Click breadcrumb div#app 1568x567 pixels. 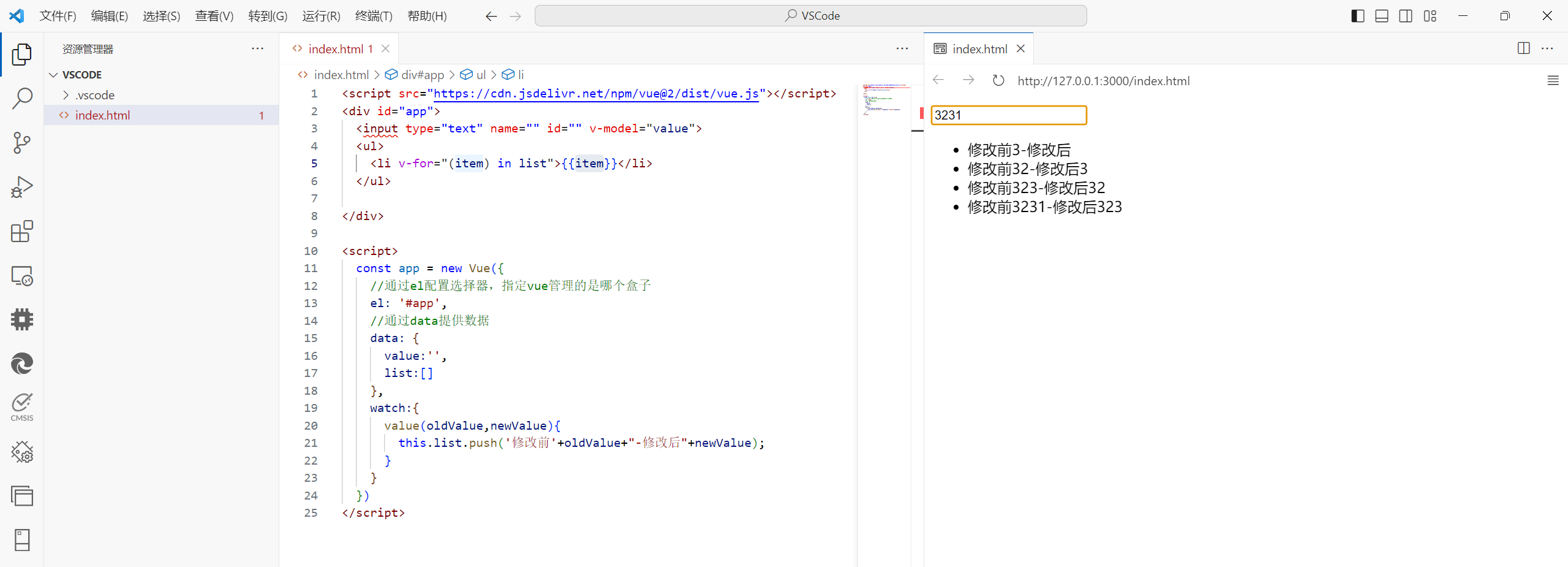[422, 75]
